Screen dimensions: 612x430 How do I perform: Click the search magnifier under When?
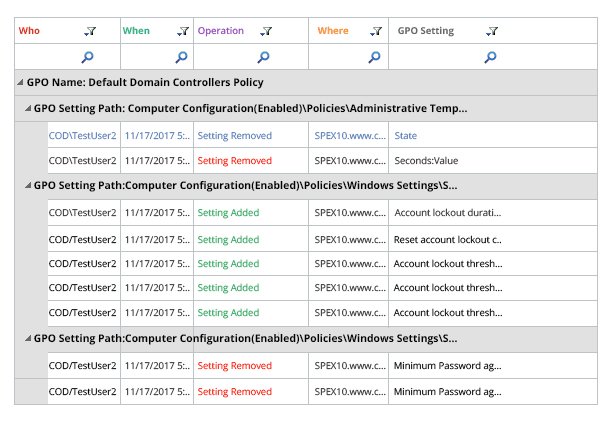181,57
